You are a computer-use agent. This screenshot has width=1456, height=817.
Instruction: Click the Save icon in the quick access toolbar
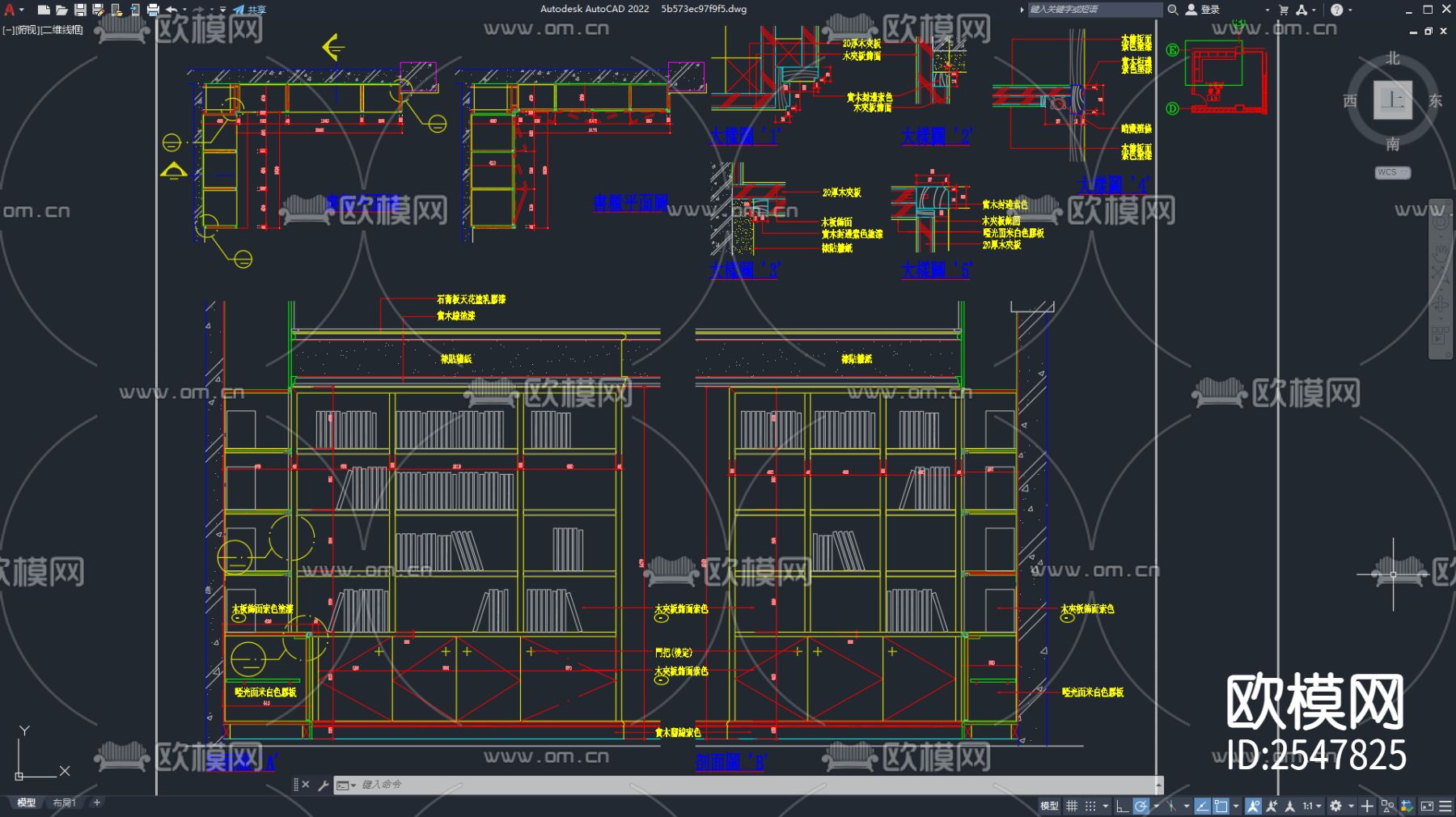(80, 10)
